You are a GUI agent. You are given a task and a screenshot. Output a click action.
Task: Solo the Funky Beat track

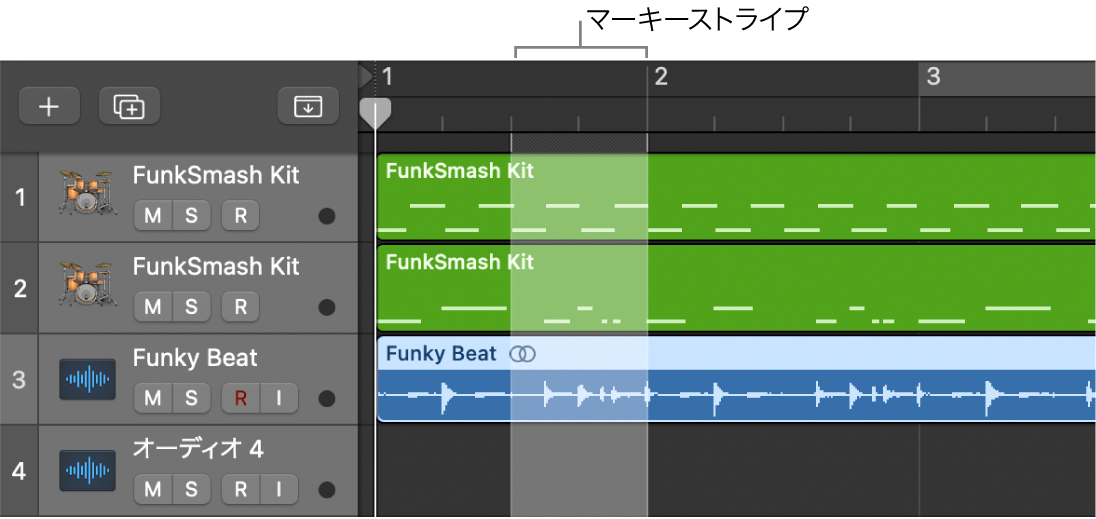click(191, 398)
